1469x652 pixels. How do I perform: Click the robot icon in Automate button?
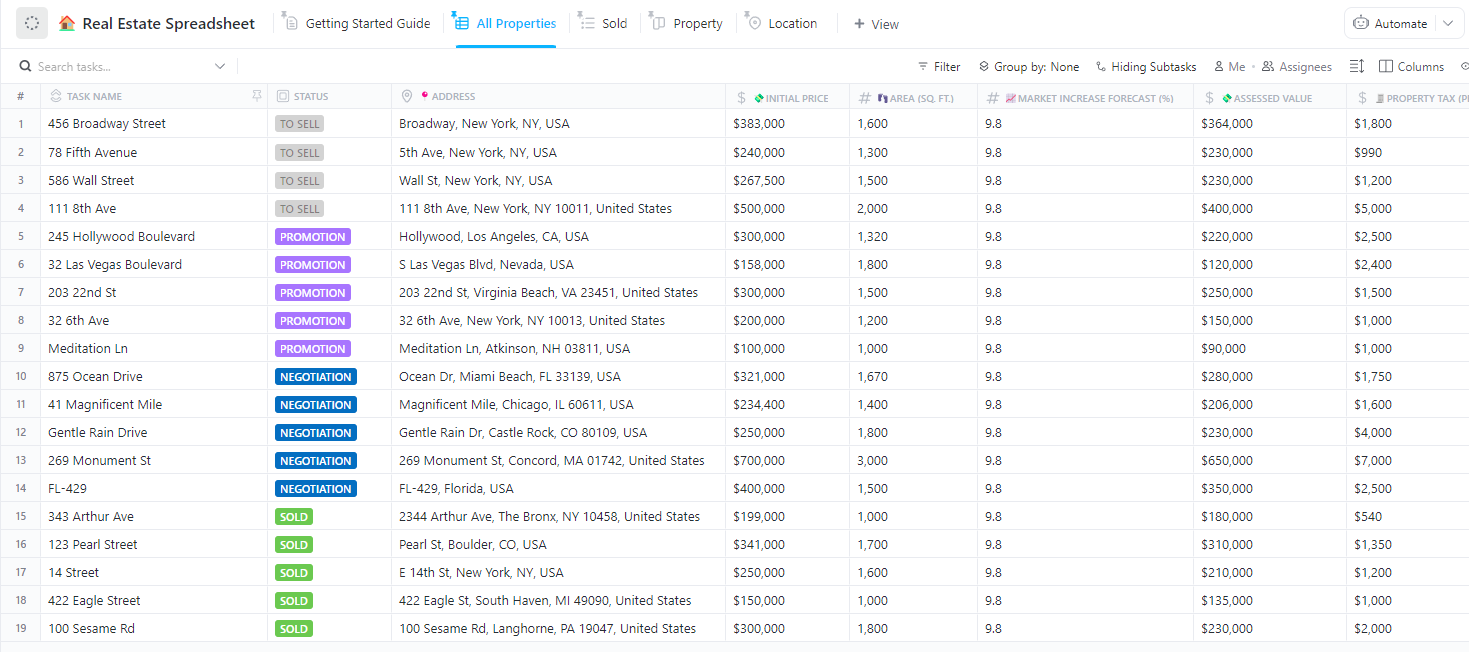(x=1361, y=23)
